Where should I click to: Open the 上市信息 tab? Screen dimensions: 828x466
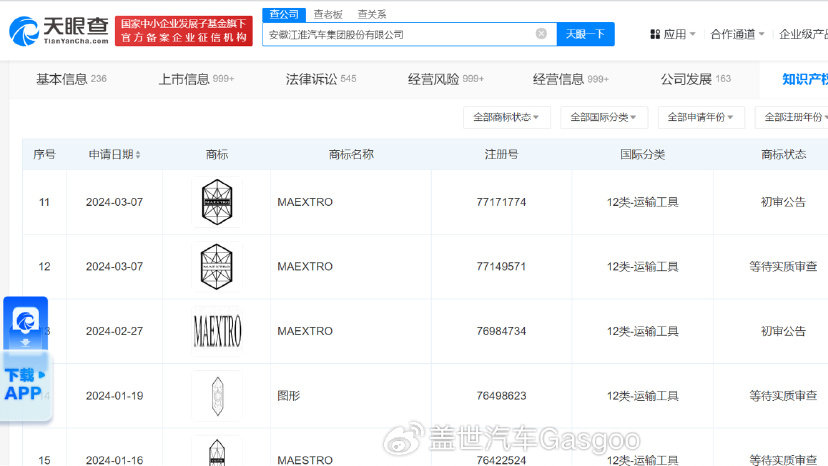[196, 79]
